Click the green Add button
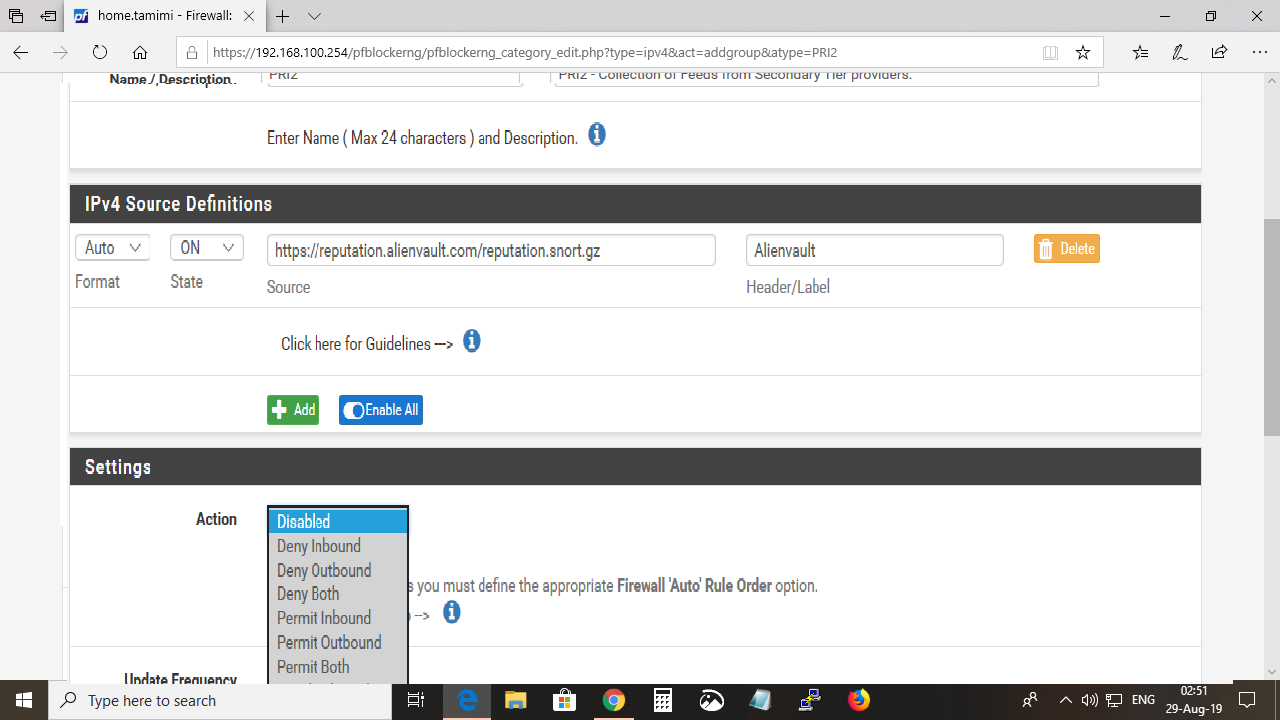Image resolution: width=1280 pixels, height=720 pixels. (293, 410)
